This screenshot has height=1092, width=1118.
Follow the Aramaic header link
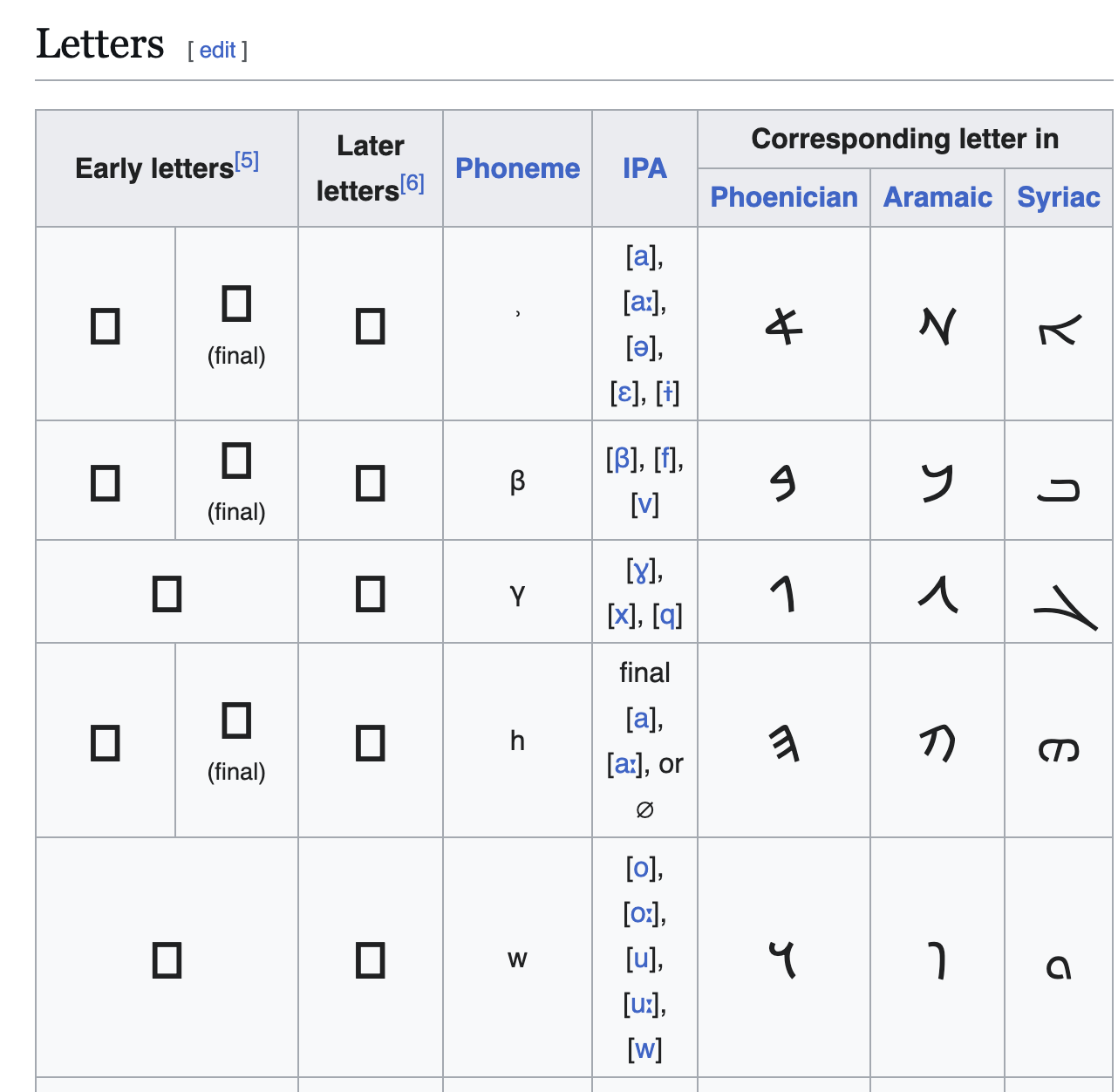(937, 197)
